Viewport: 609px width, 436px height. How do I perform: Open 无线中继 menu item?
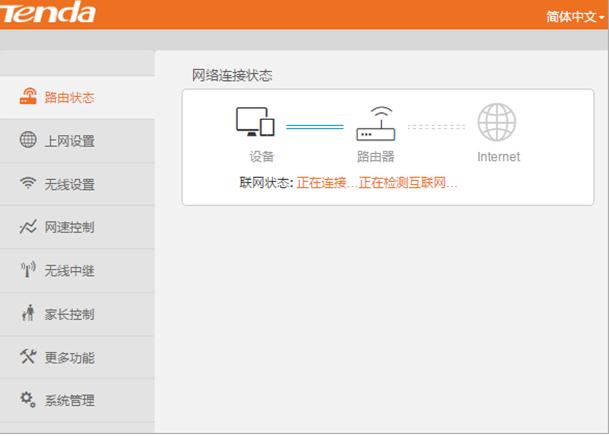[77, 271]
